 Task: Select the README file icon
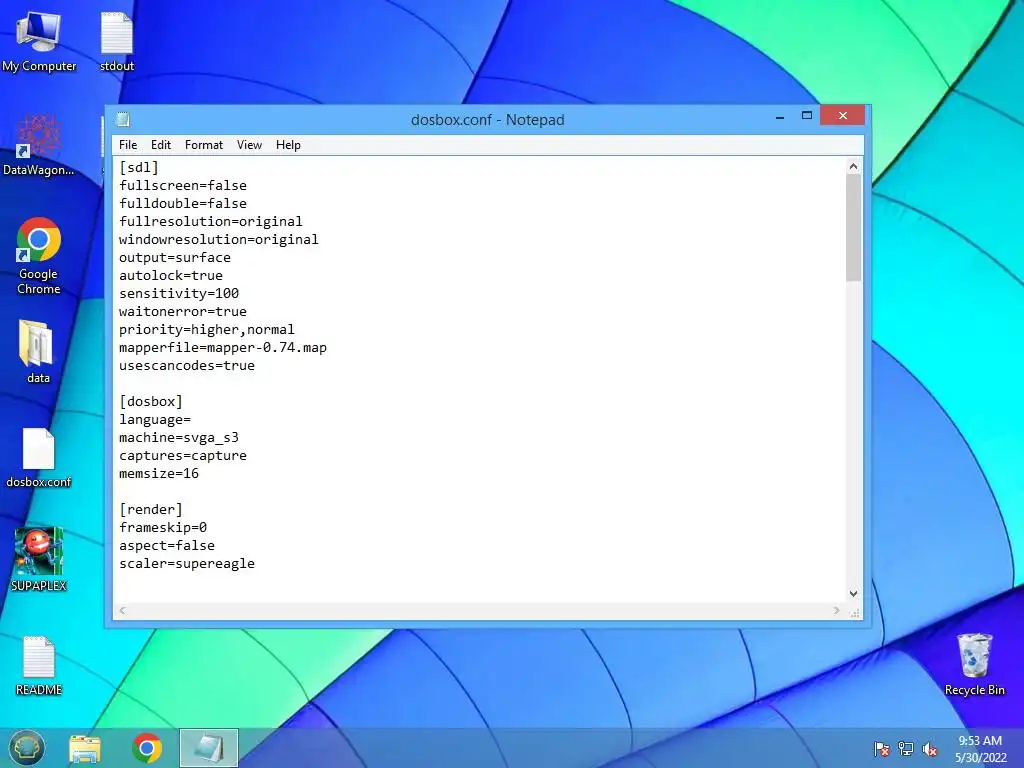tap(39, 665)
